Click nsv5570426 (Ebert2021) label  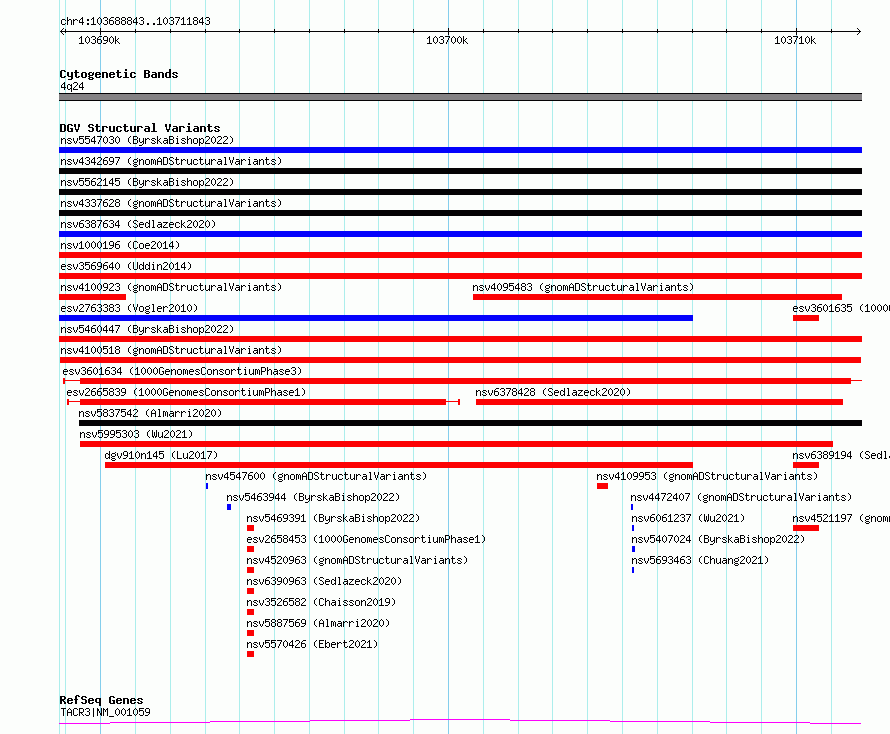pos(312,644)
